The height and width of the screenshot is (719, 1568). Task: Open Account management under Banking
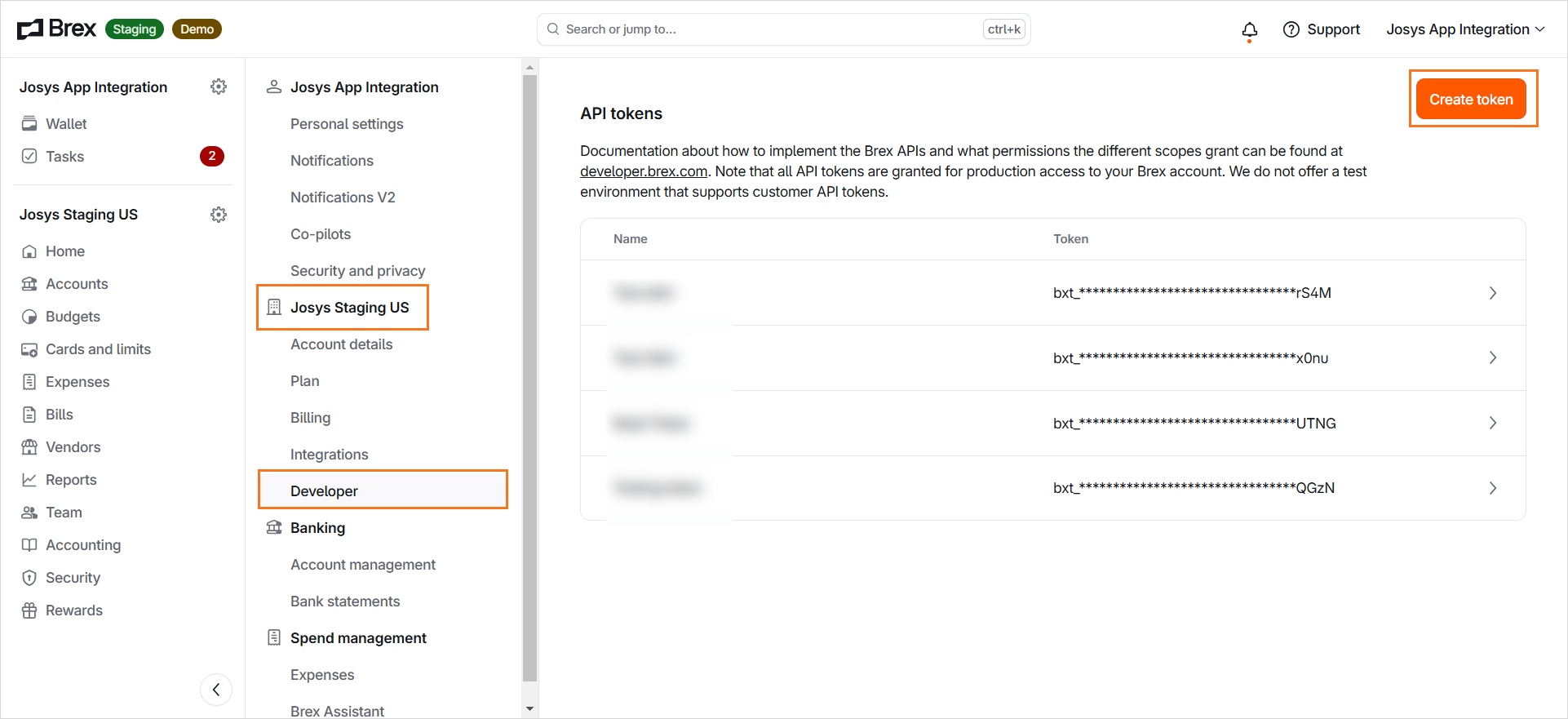[363, 565]
